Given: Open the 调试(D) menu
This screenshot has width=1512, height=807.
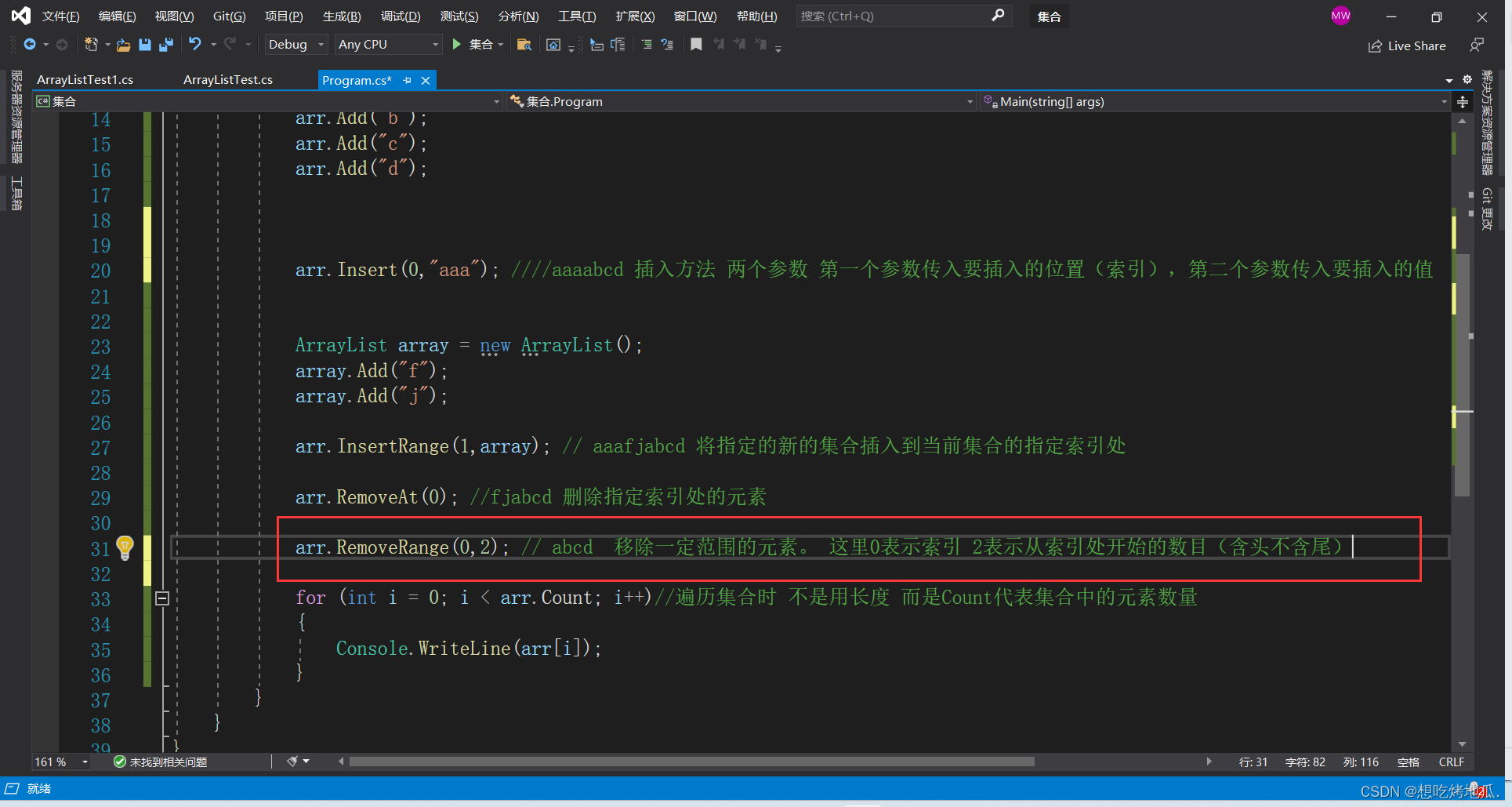Looking at the screenshot, I should [401, 16].
